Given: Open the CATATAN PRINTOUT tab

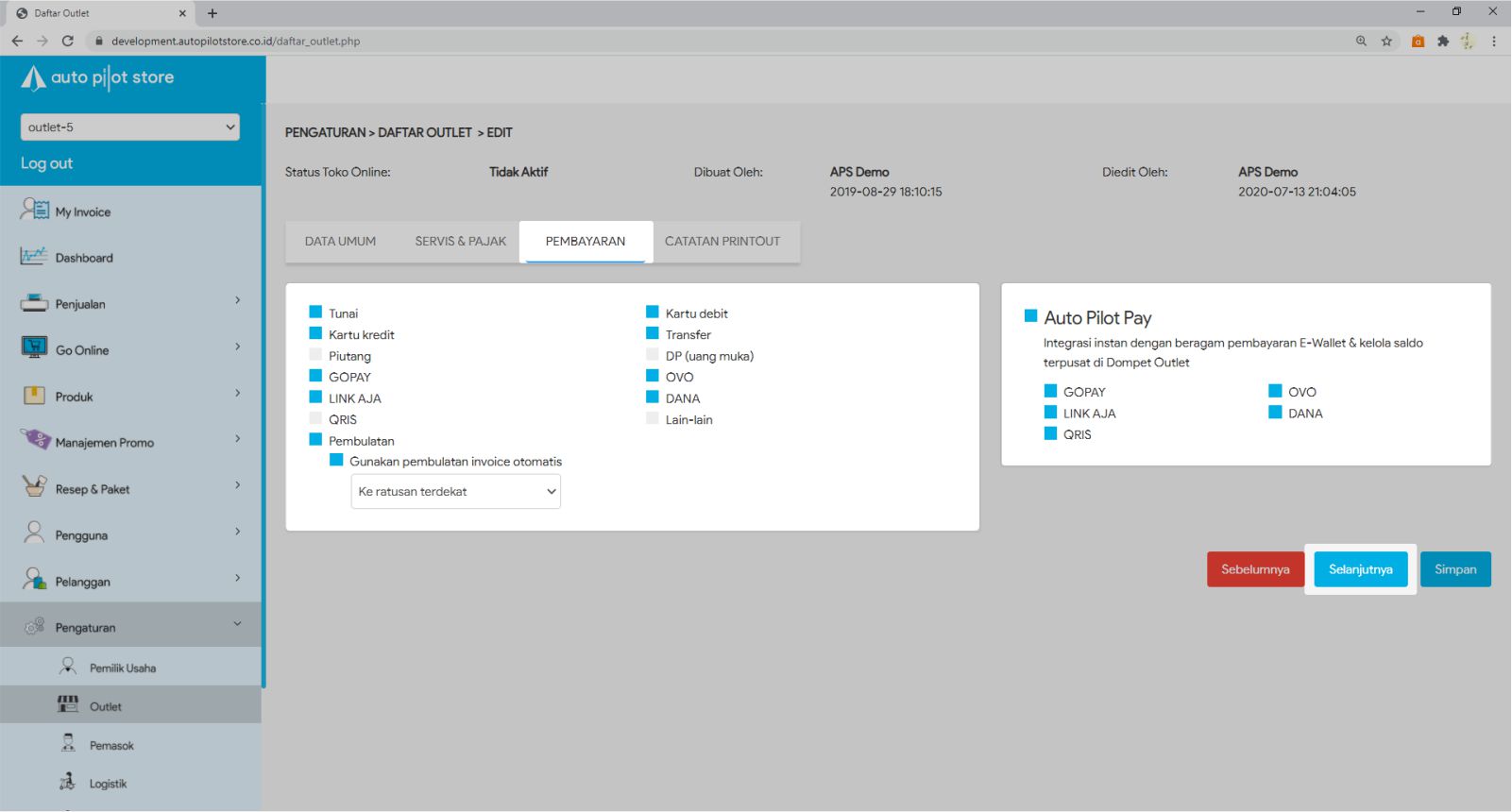Looking at the screenshot, I should click(x=722, y=242).
